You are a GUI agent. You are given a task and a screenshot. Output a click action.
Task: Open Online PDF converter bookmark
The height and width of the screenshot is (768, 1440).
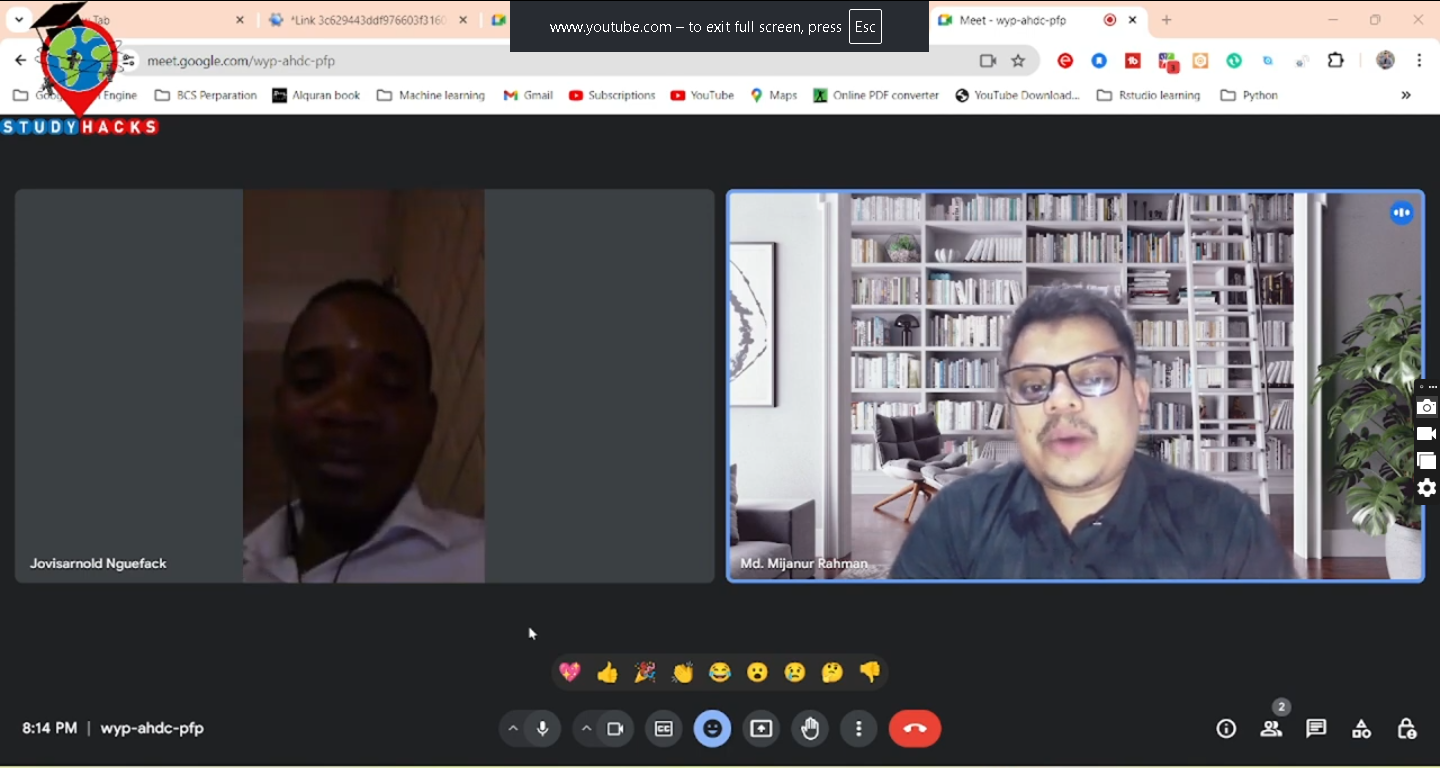[876, 95]
